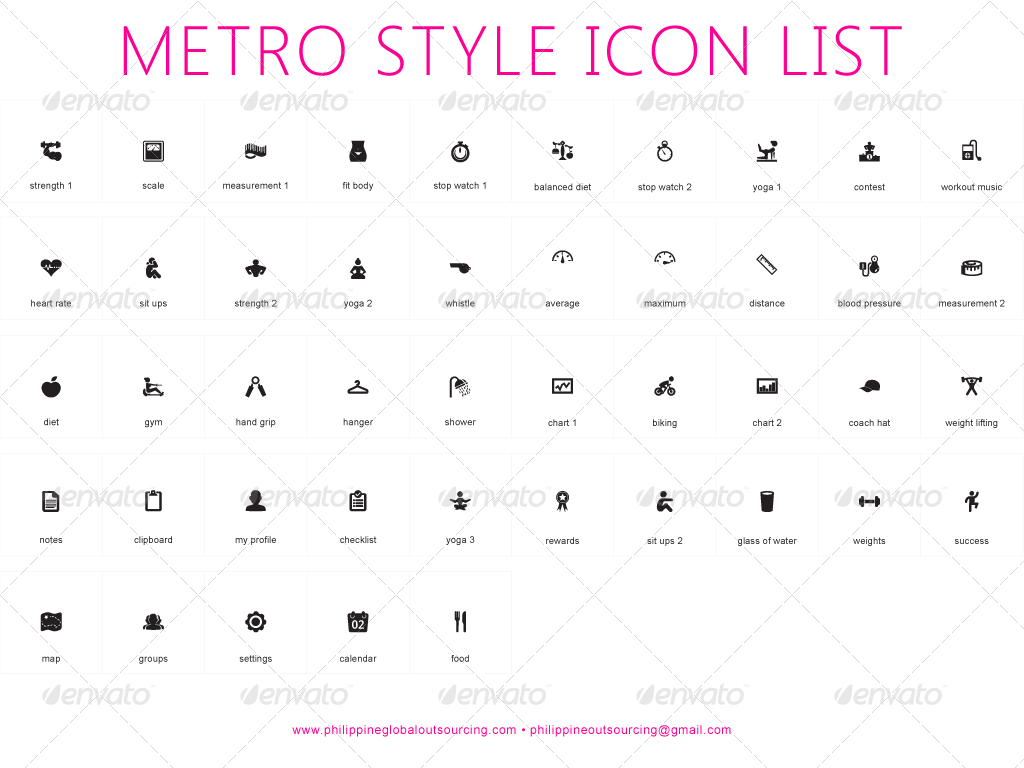
Task: Click the biking icon
Action: click(x=664, y=386)
